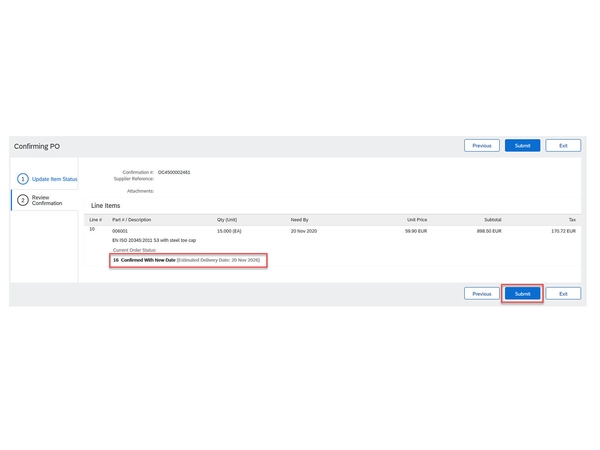Screen dimensions: 600x450
Task: Select the Review Confirmation step label
Action: tap(47, 200)
